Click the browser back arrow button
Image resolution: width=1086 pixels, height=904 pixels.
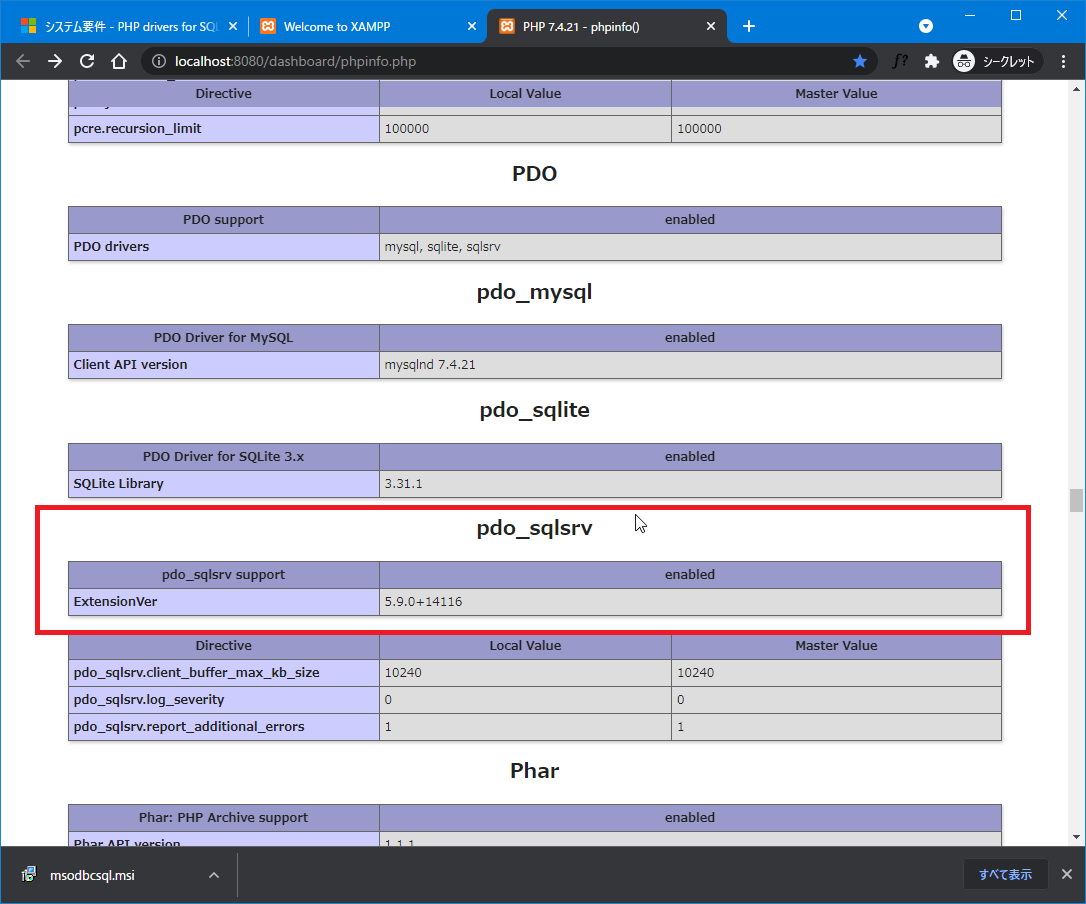click(23, 61)
